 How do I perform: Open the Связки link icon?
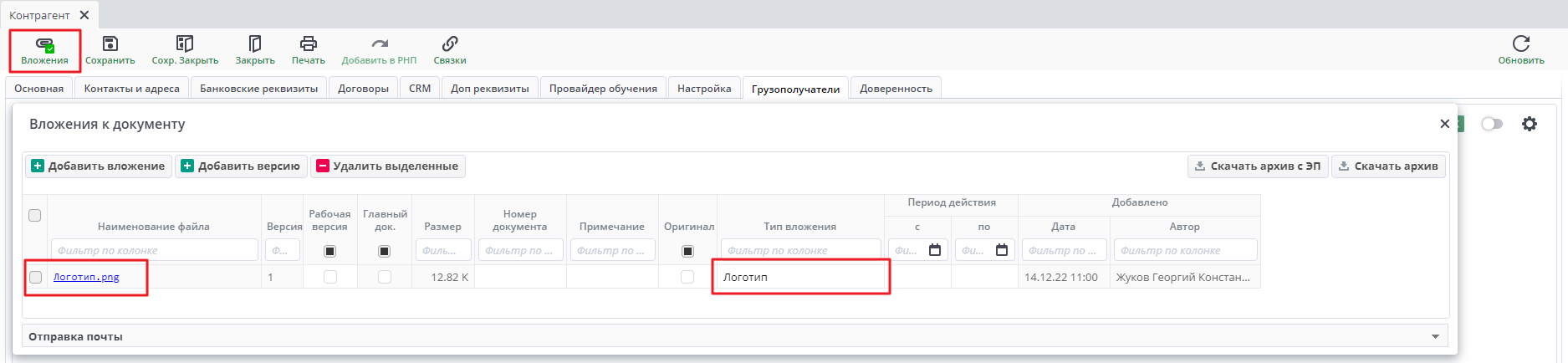coord(450,44)
